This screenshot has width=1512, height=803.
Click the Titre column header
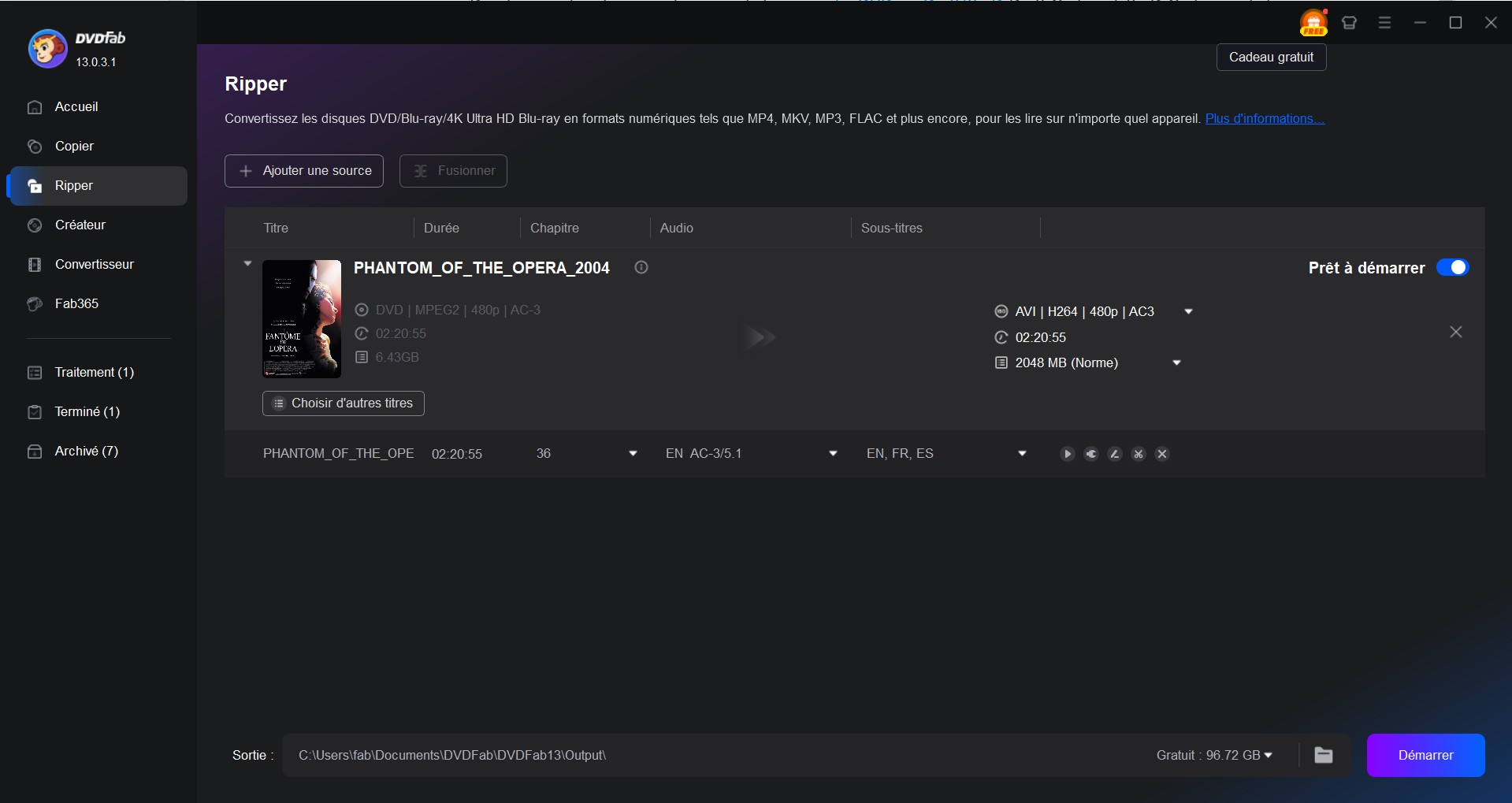tap(276, 228)
